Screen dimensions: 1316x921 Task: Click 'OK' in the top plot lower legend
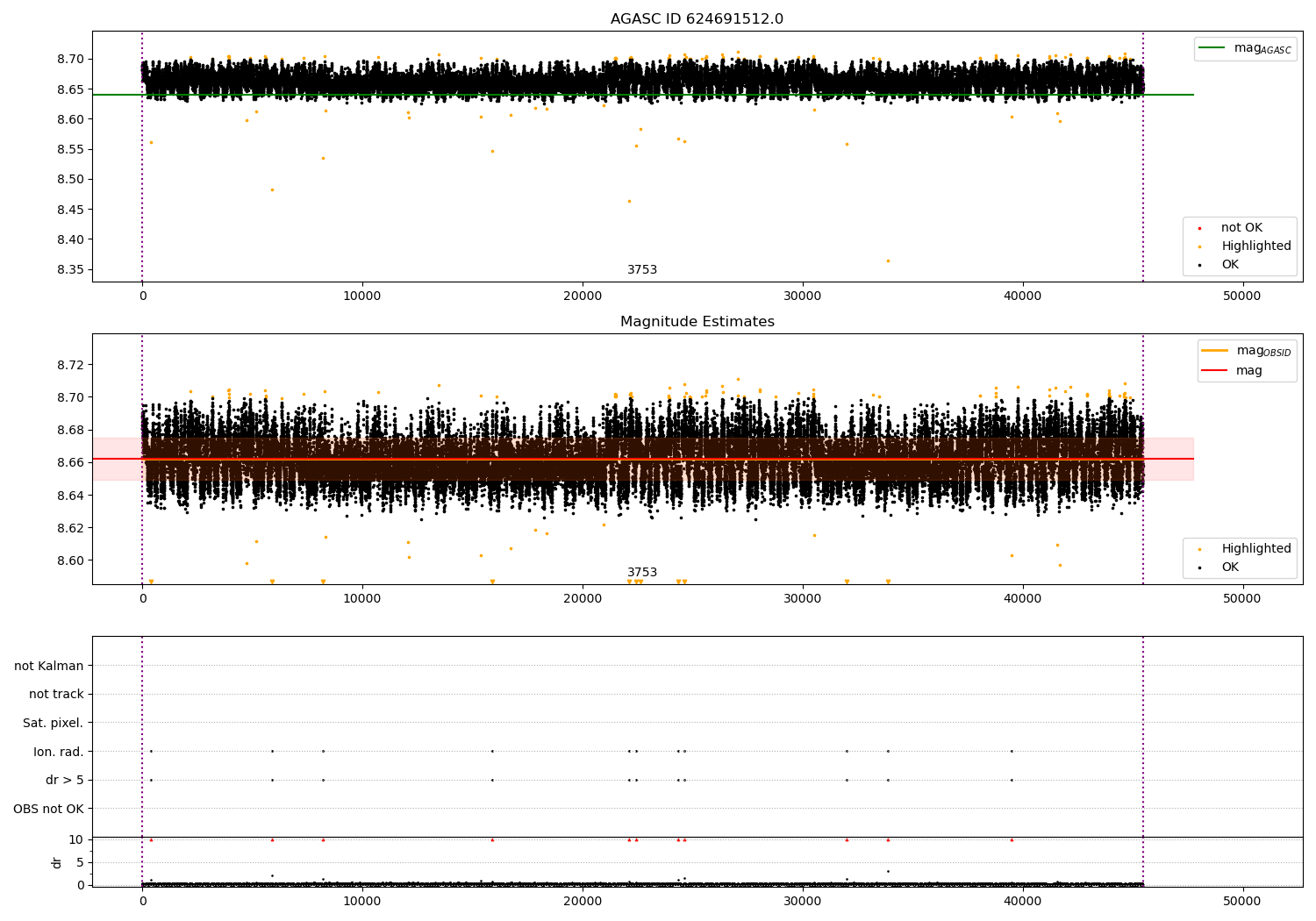pyautogui.click(x=1228, y=264)
